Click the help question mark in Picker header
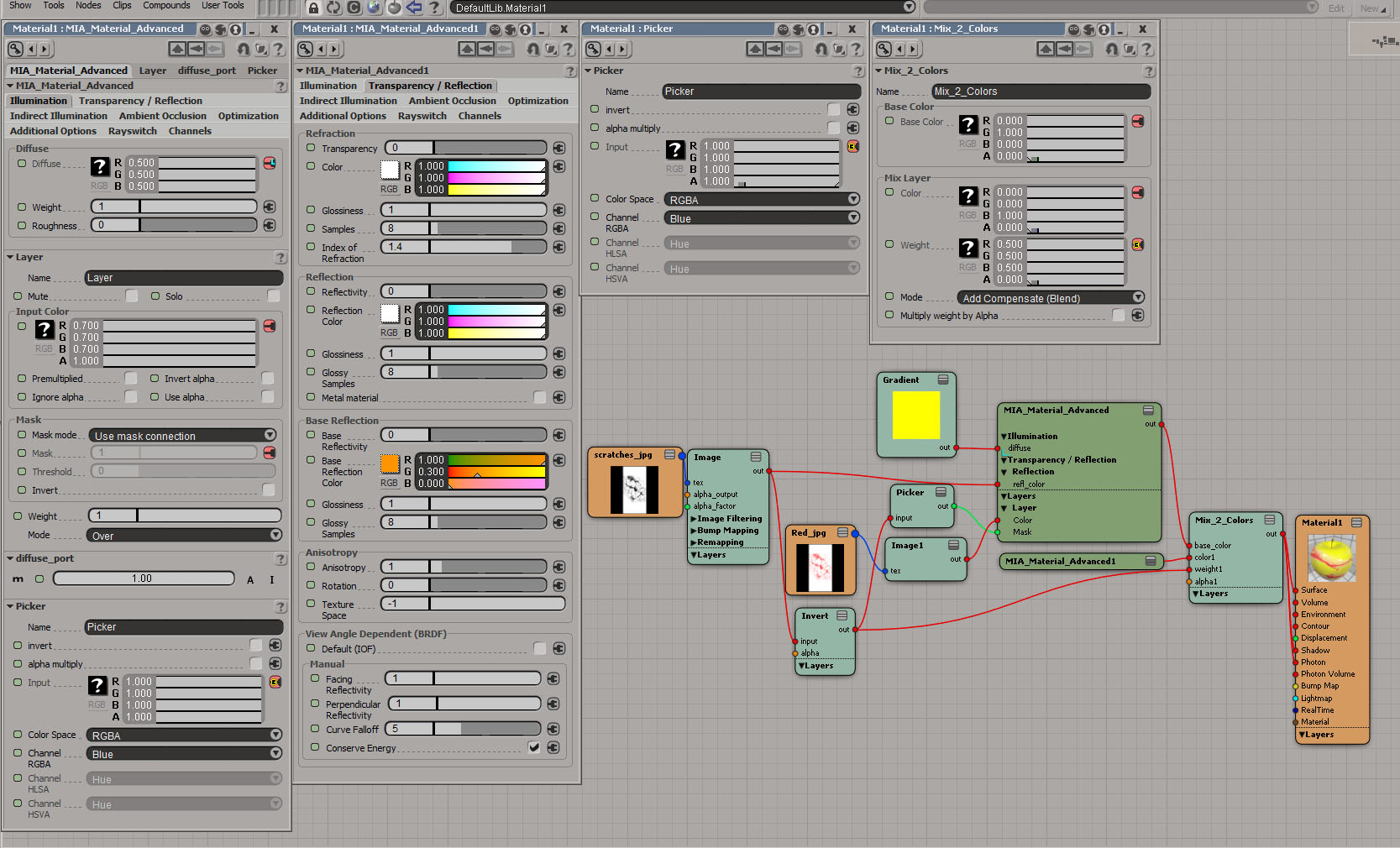Screen dimensions: 1400x848 point(857,71)
